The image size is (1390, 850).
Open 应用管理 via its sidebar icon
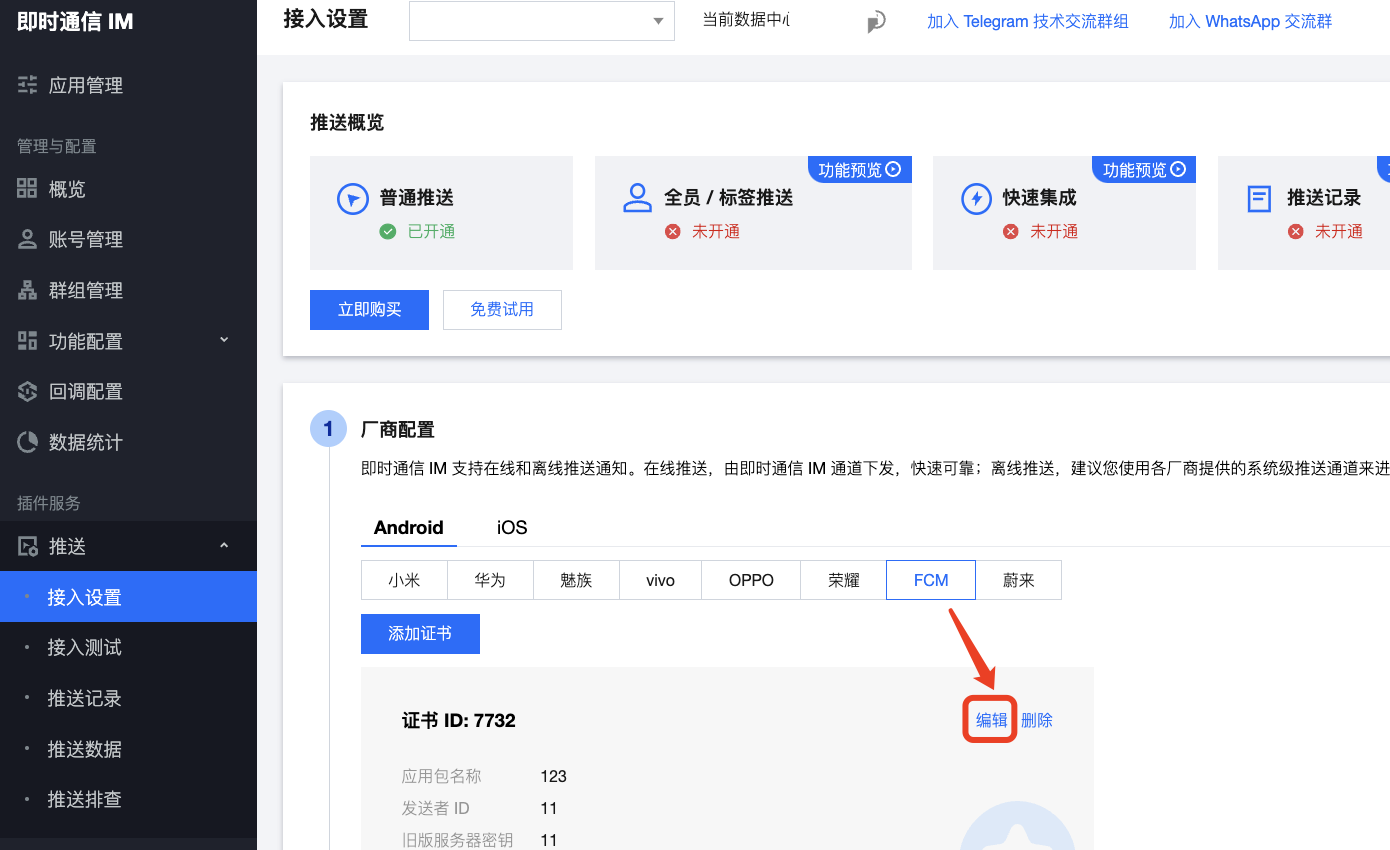click(x=28, y=85)
